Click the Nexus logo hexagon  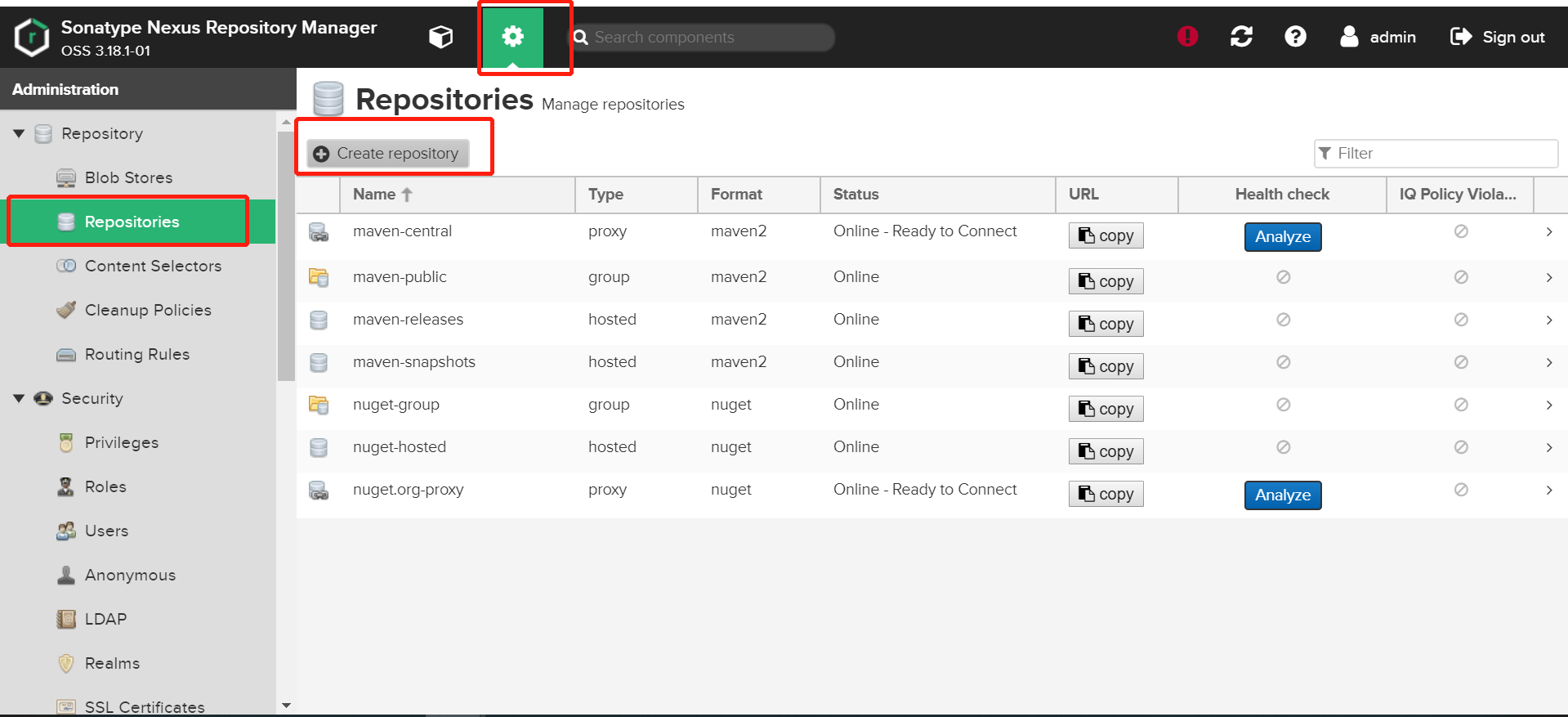coord(32,38)
